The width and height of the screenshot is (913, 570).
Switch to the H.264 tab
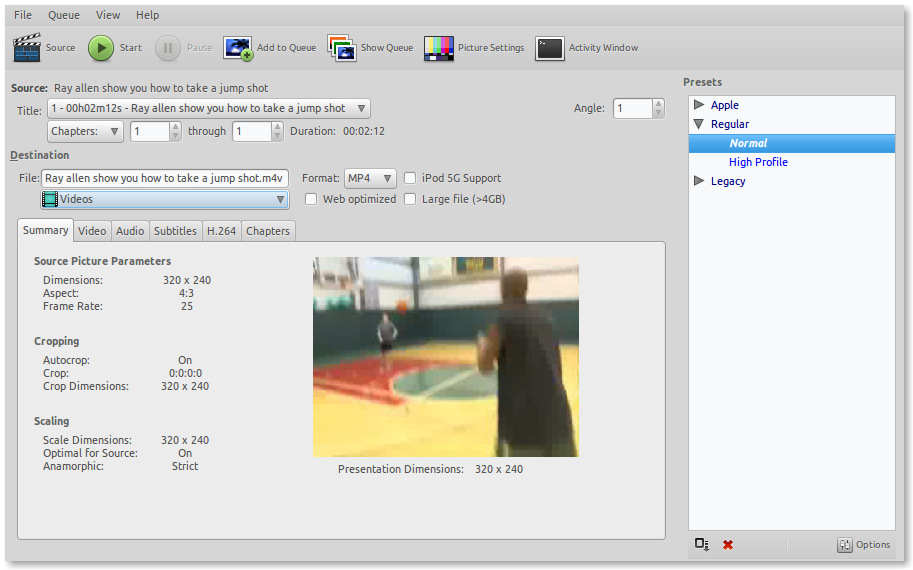[221, 231]
